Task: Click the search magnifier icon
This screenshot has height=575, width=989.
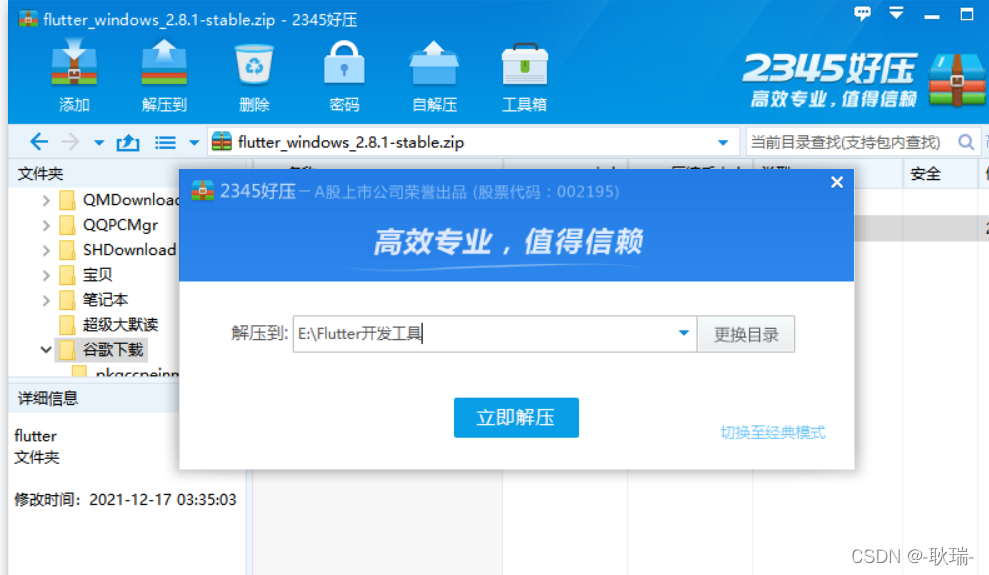Action: point(966,142)
